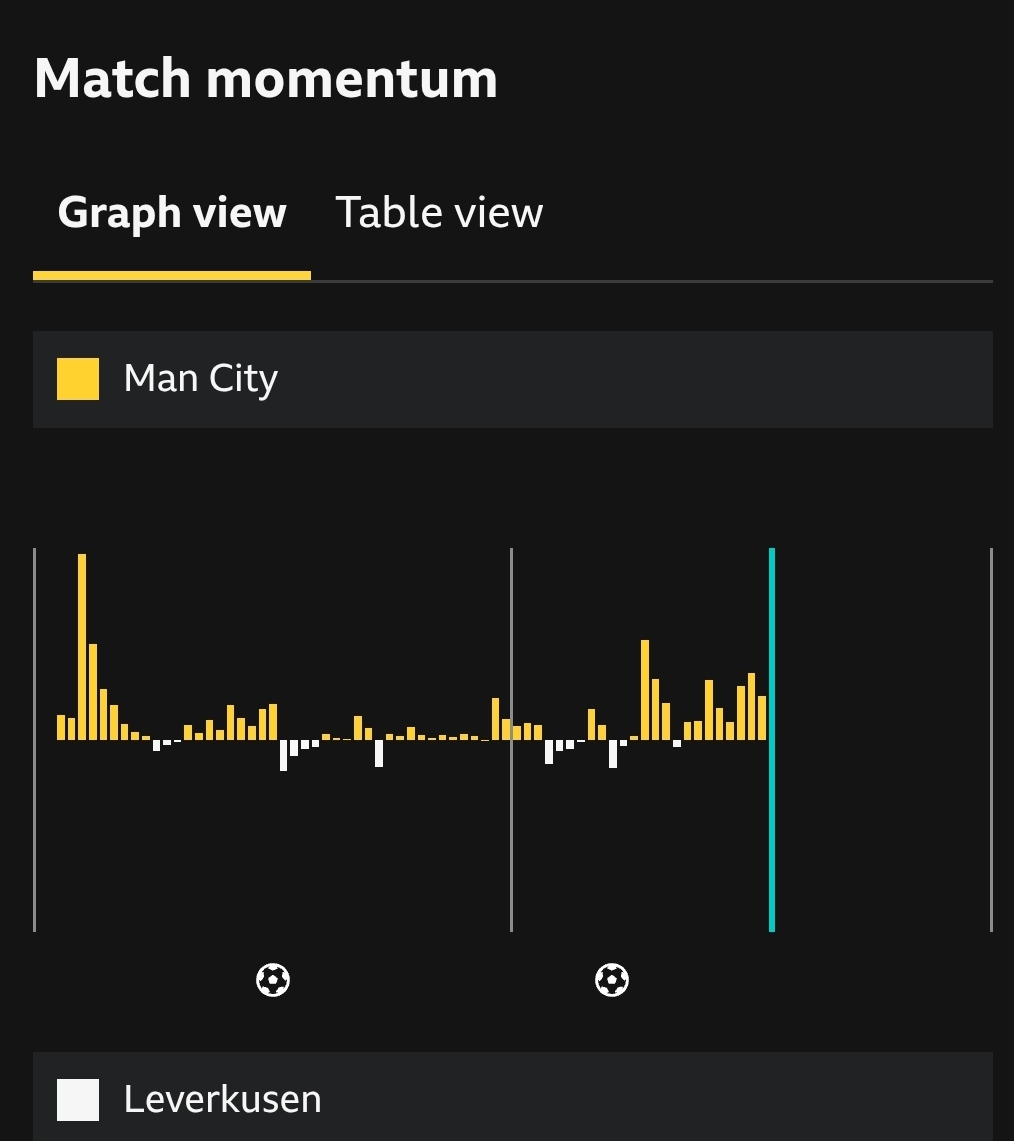Viewport: 1014px width, 1141px height.
Task: Click the first-half goal football icon
Action: pos(273,980)
